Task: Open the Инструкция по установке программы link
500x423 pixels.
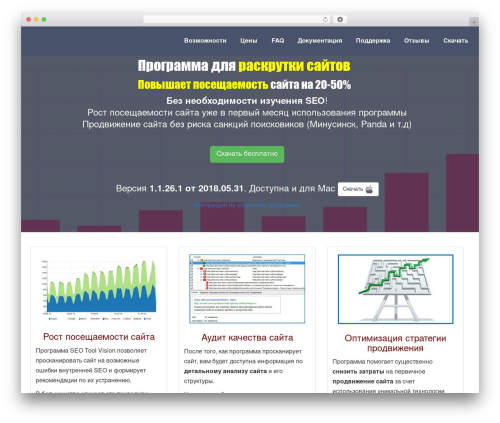Action: pos(247,205)
